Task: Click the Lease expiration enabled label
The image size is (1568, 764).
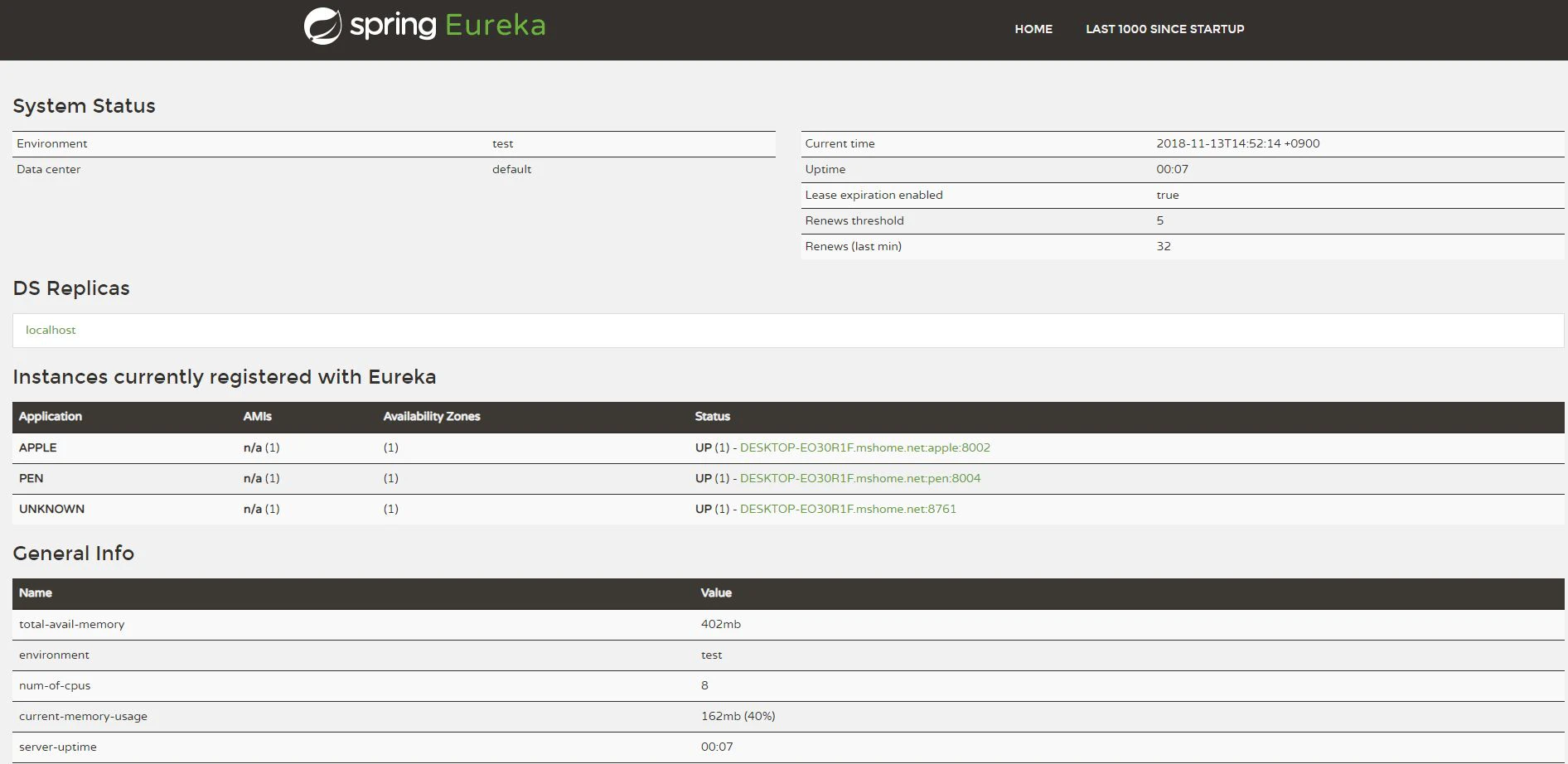Action: [874, 195]
